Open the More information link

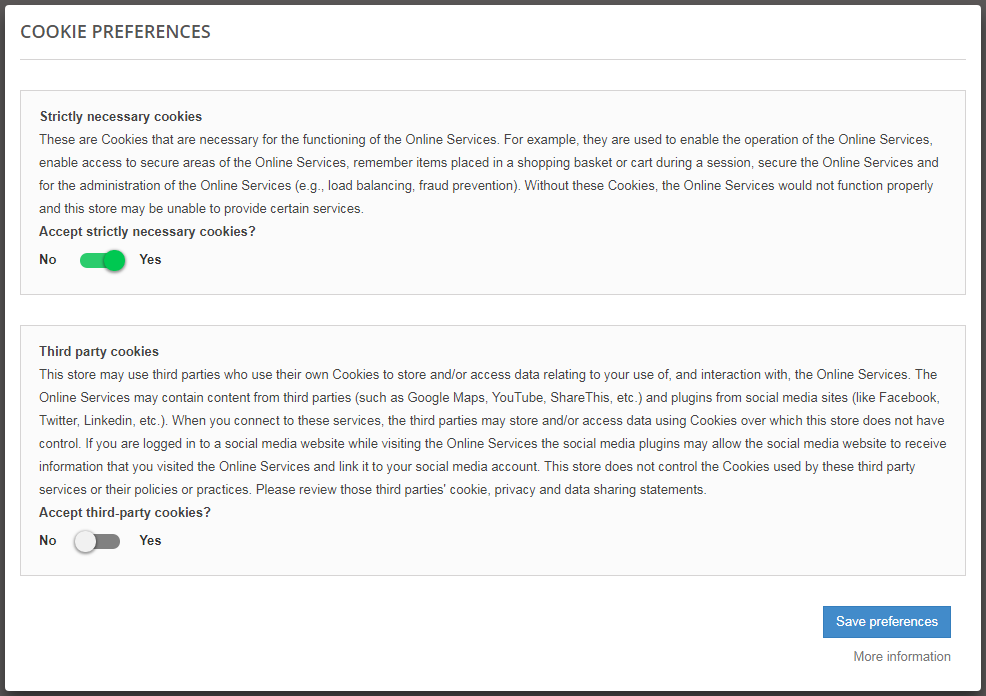tap(901, 657)
